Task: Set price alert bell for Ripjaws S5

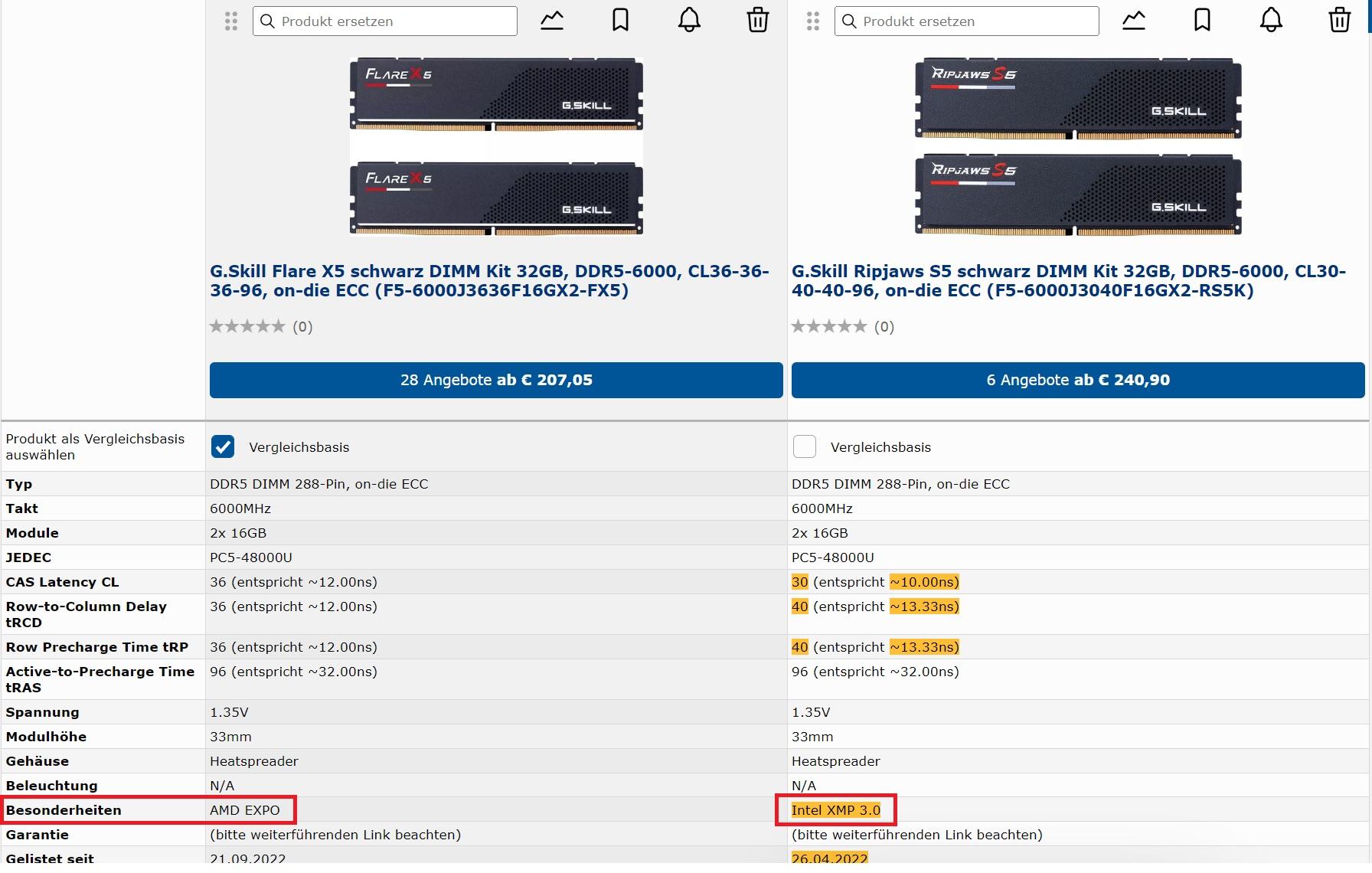Action: pyautogui.click(x=1271, y=21)
